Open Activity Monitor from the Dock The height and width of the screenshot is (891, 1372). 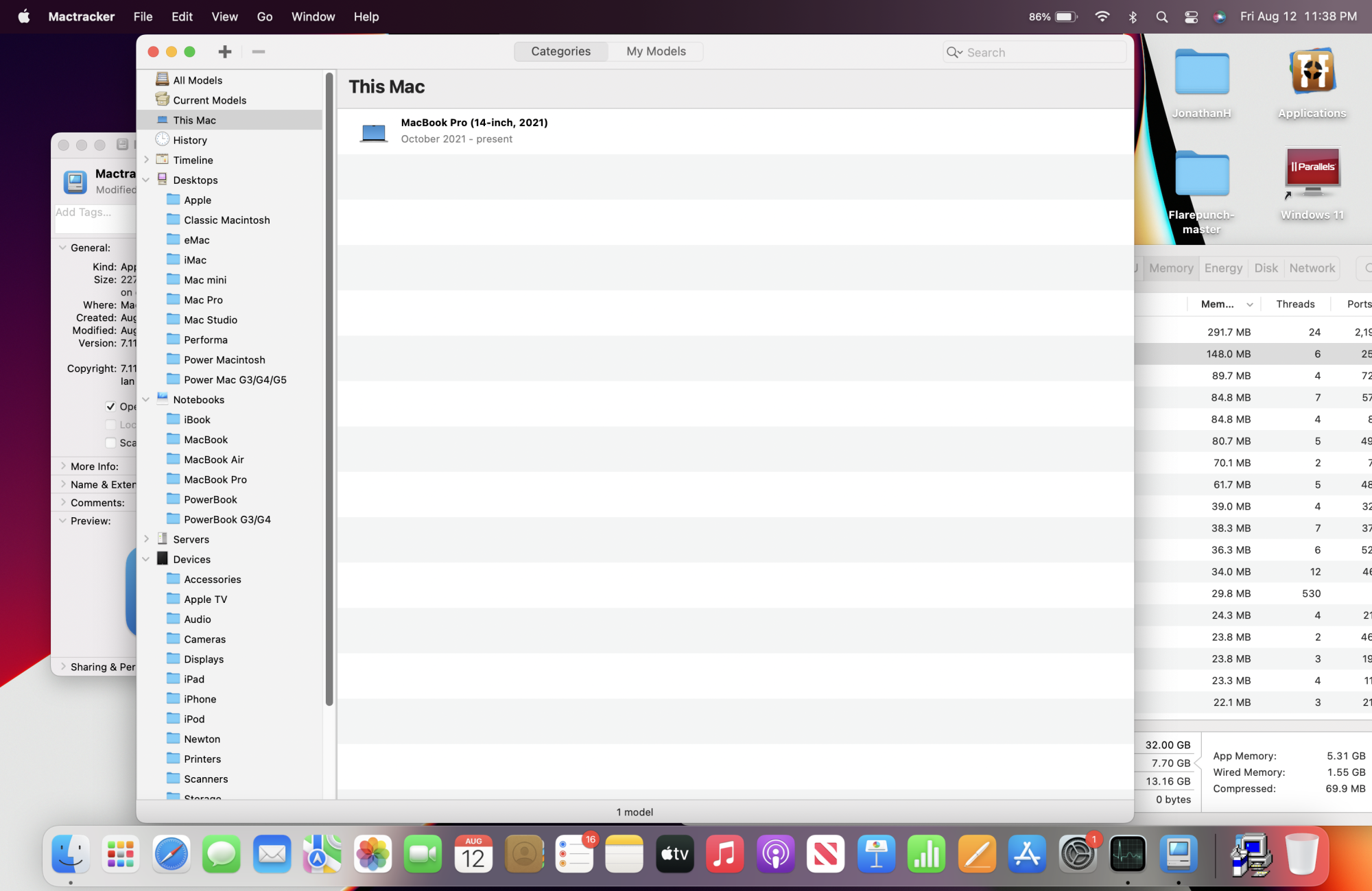click(x=1128, y=855)
